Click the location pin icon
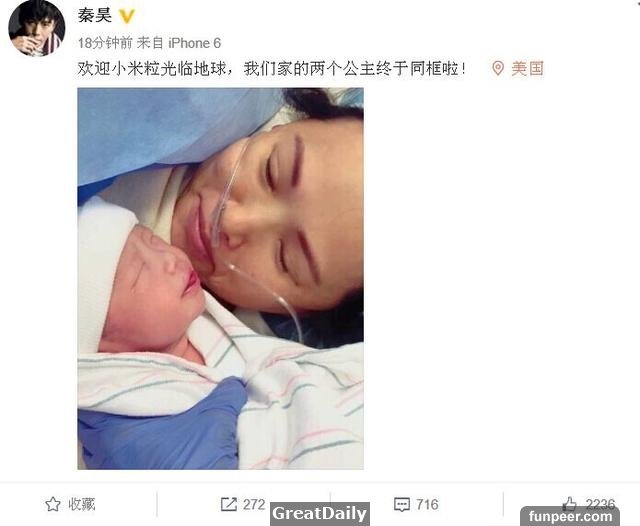Screen dimensions: 640x526 point(498,68)
